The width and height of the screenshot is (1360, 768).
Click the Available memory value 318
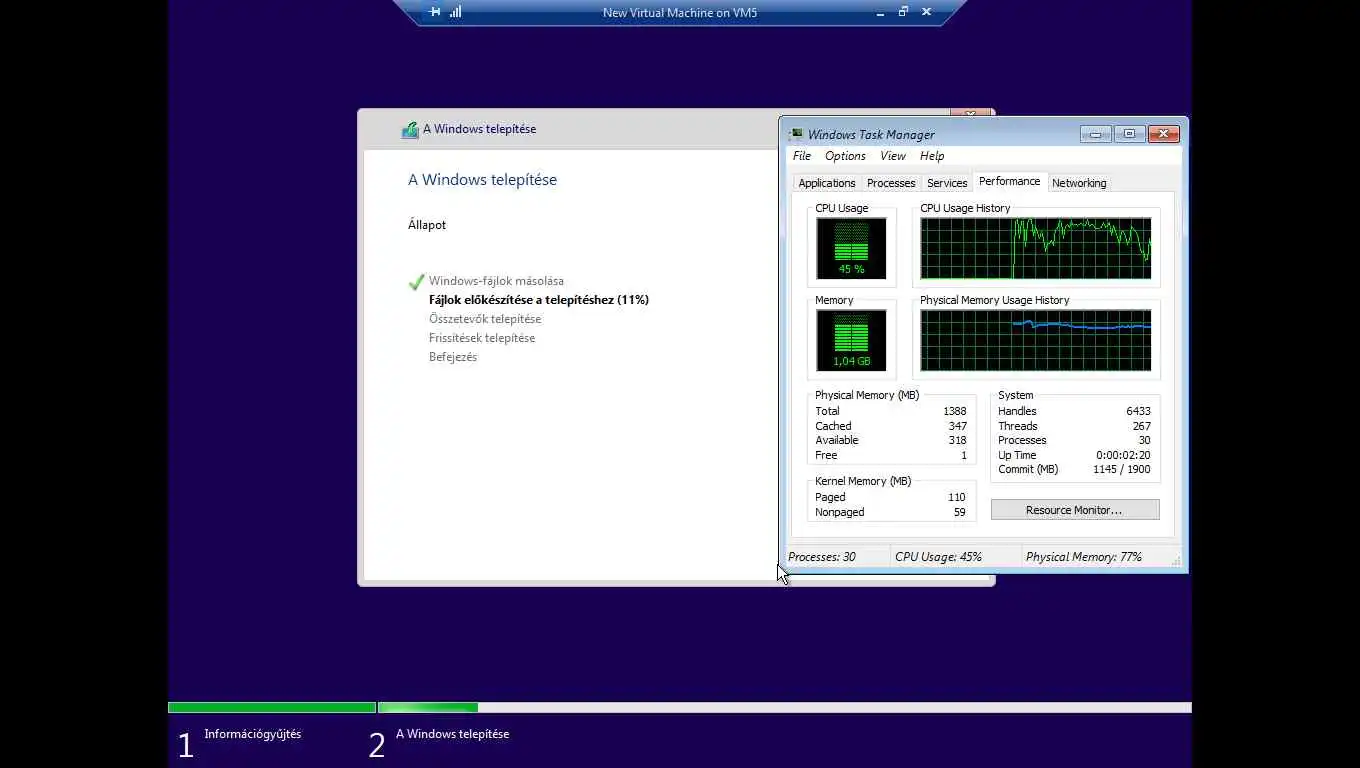click(x=957, y=440)
